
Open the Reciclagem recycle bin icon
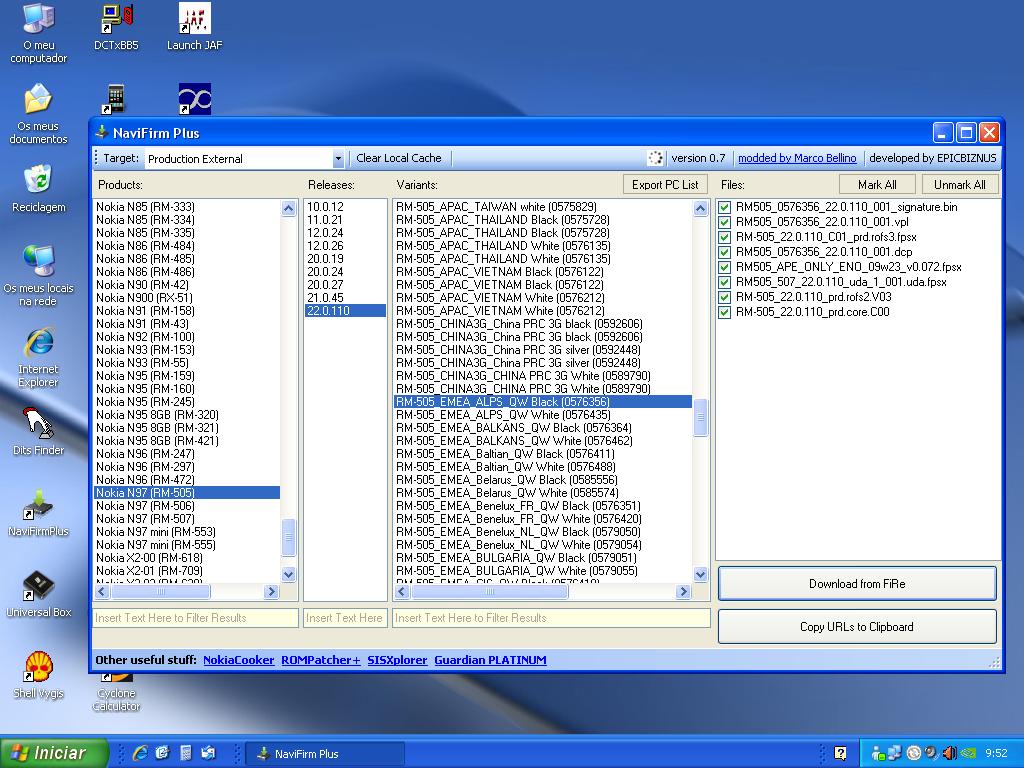point(39,188)
